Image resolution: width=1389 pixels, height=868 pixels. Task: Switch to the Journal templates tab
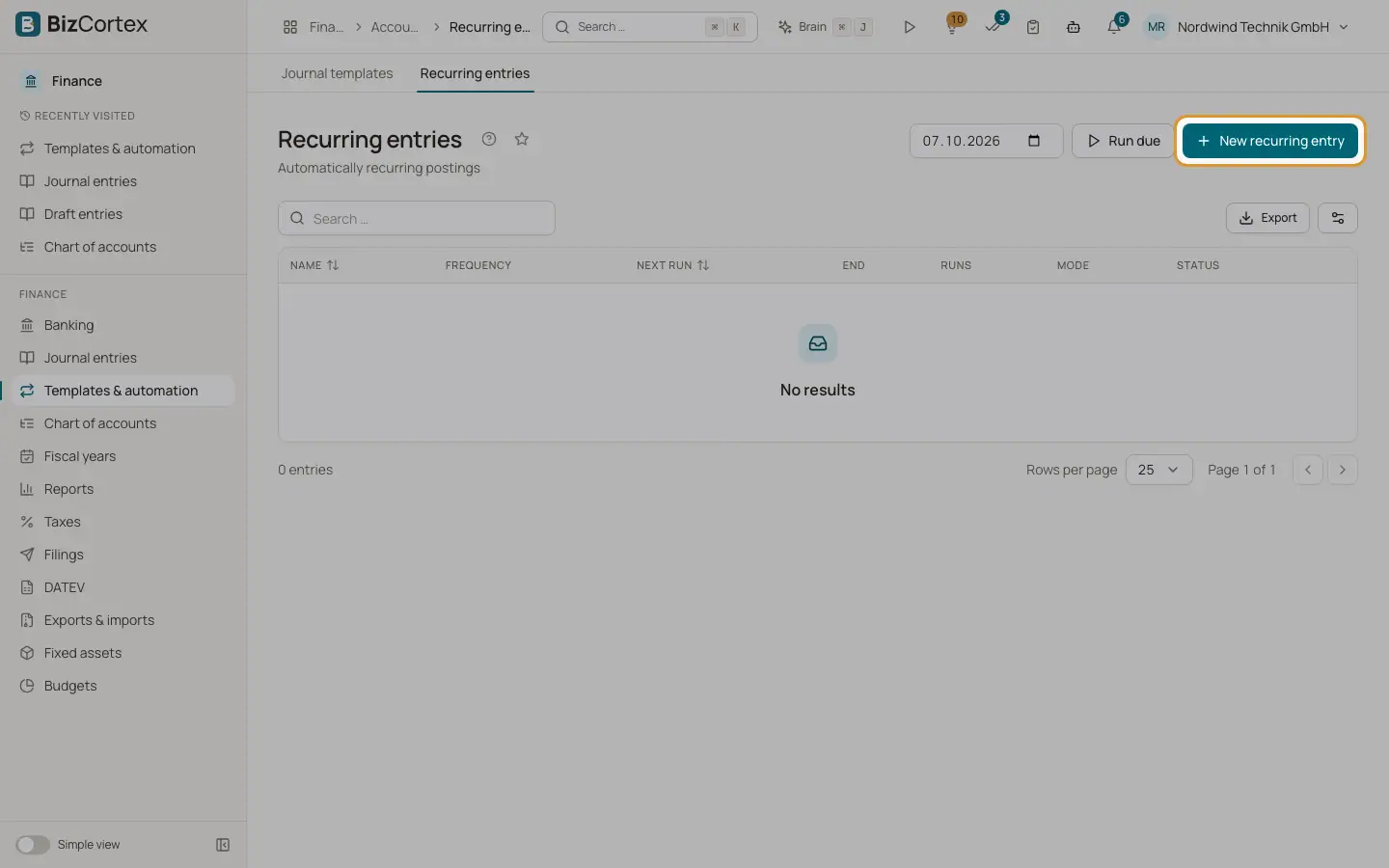coord(337,73)
